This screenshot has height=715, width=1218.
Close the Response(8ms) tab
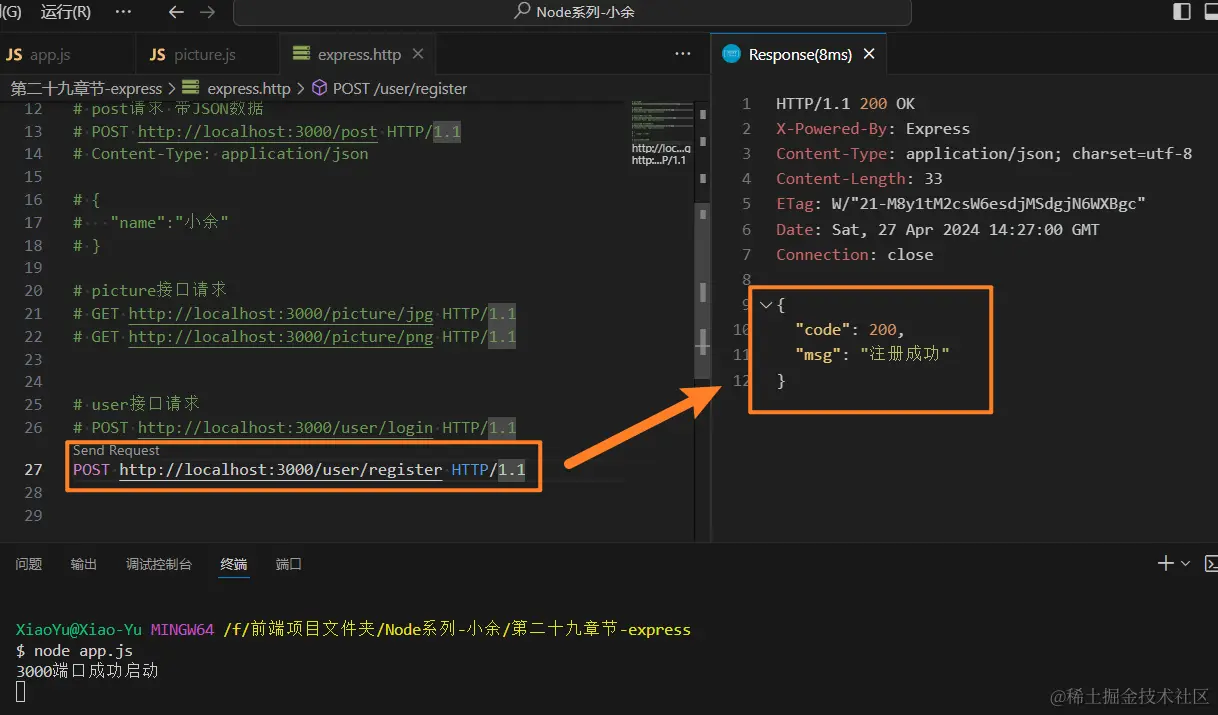pyautogui.click(x=869, y=54)
